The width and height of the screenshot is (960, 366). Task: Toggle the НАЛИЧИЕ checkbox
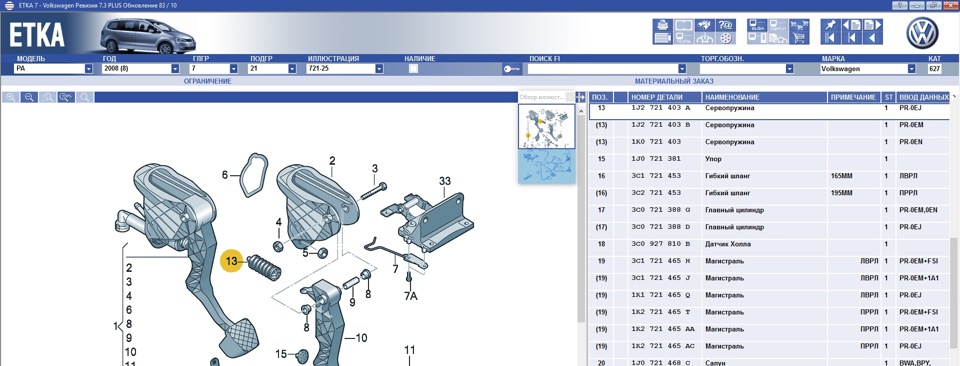414,69
